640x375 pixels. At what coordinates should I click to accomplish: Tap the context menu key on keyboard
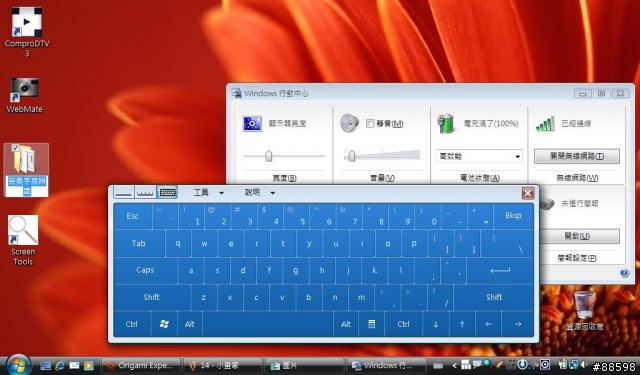click(x=371, y=324)
